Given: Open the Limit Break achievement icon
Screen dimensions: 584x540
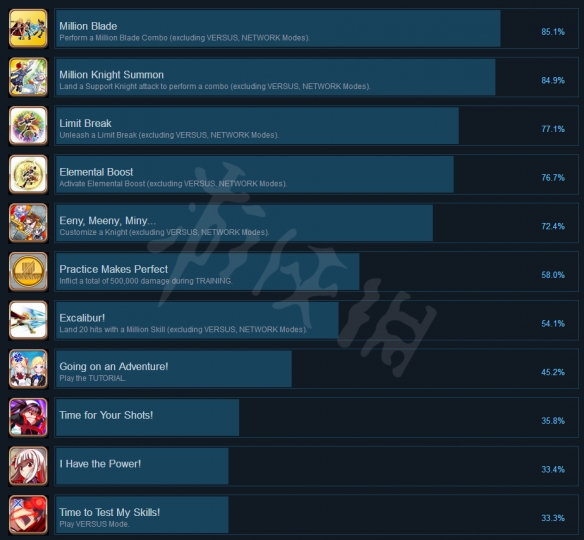Looking at the screenshot, I should tap(28, 126).
